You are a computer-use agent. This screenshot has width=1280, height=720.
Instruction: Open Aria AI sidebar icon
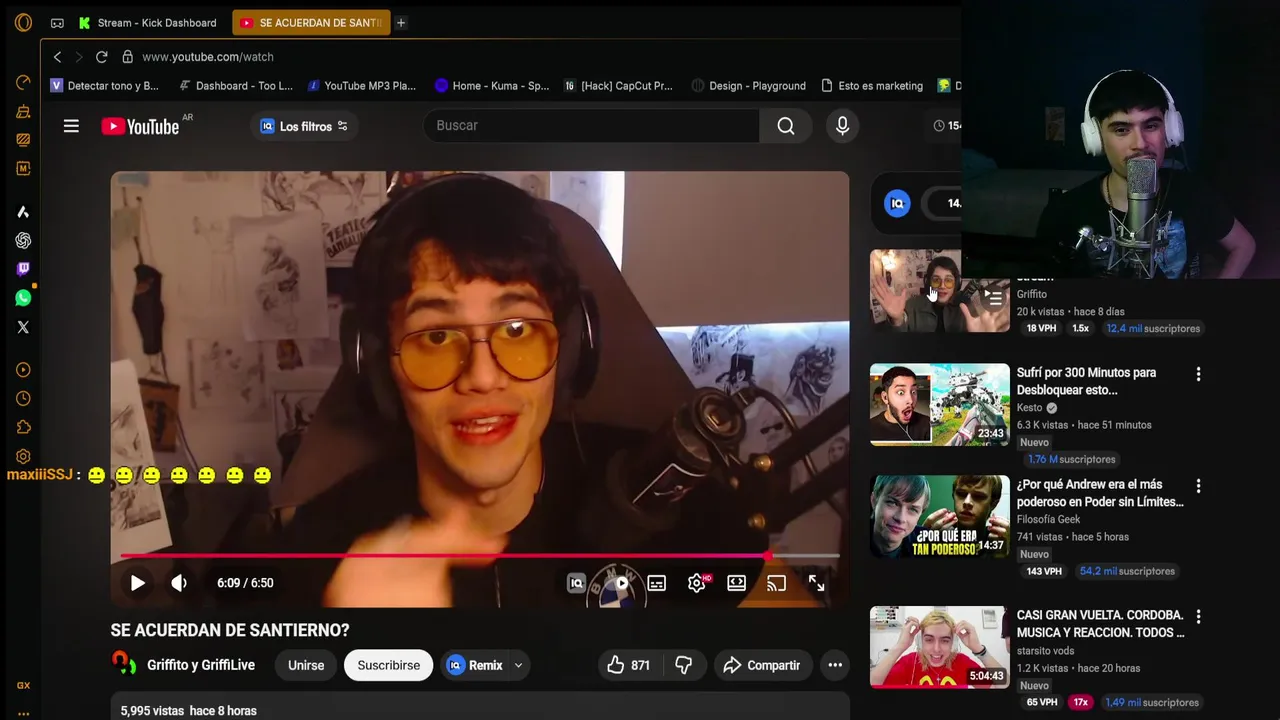pos(23,212)
